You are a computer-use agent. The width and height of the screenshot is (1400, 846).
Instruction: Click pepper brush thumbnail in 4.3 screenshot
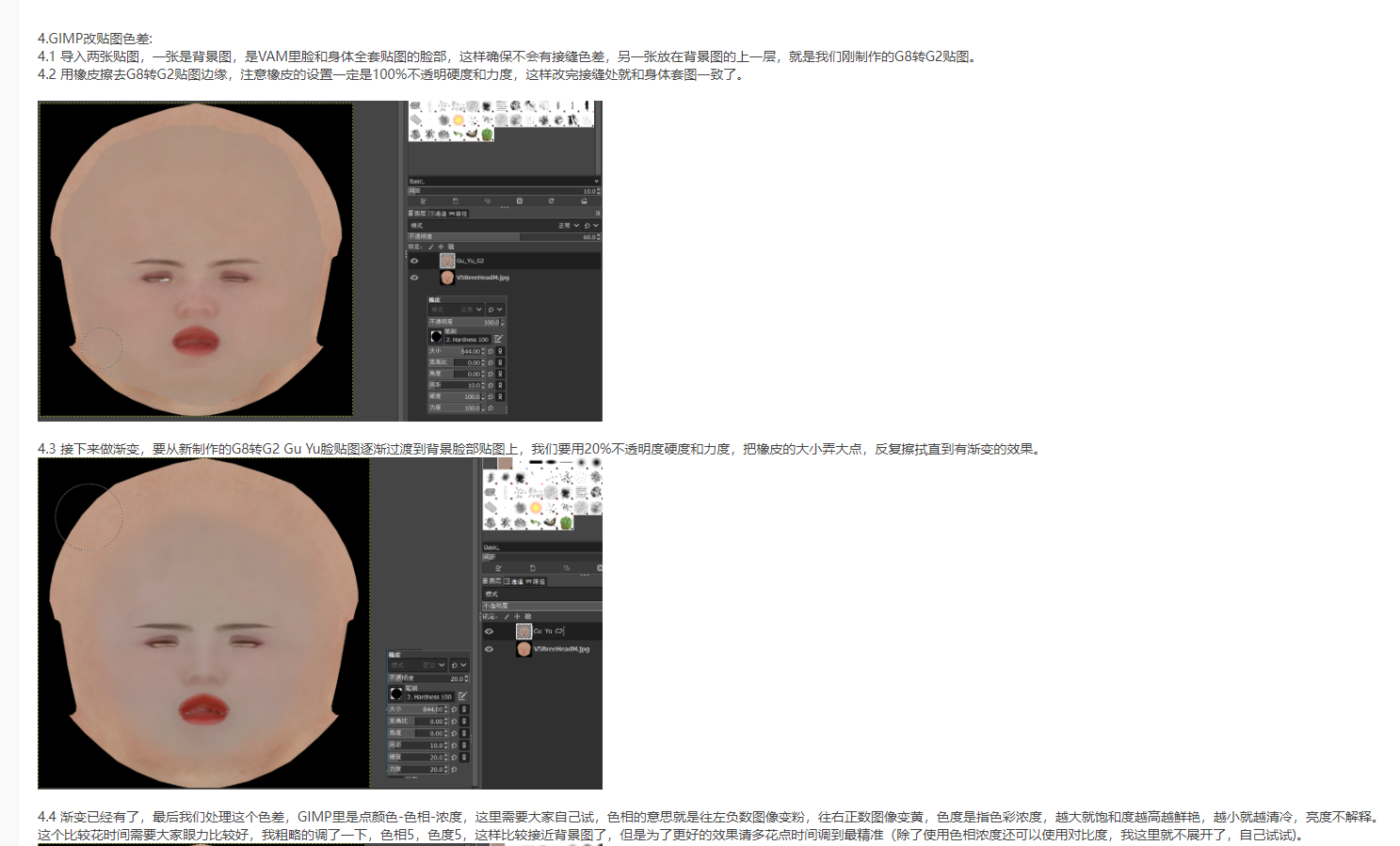click(x=566, y=522)
